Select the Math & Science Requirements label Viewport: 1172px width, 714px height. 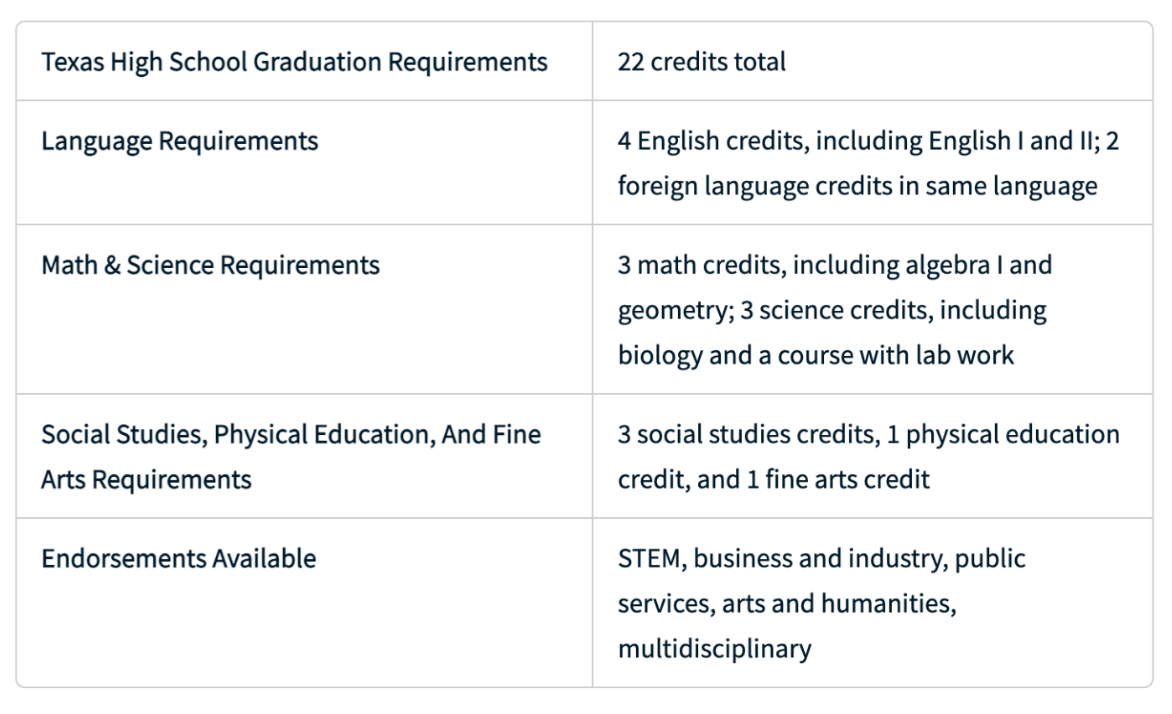(x=210, y=265)
